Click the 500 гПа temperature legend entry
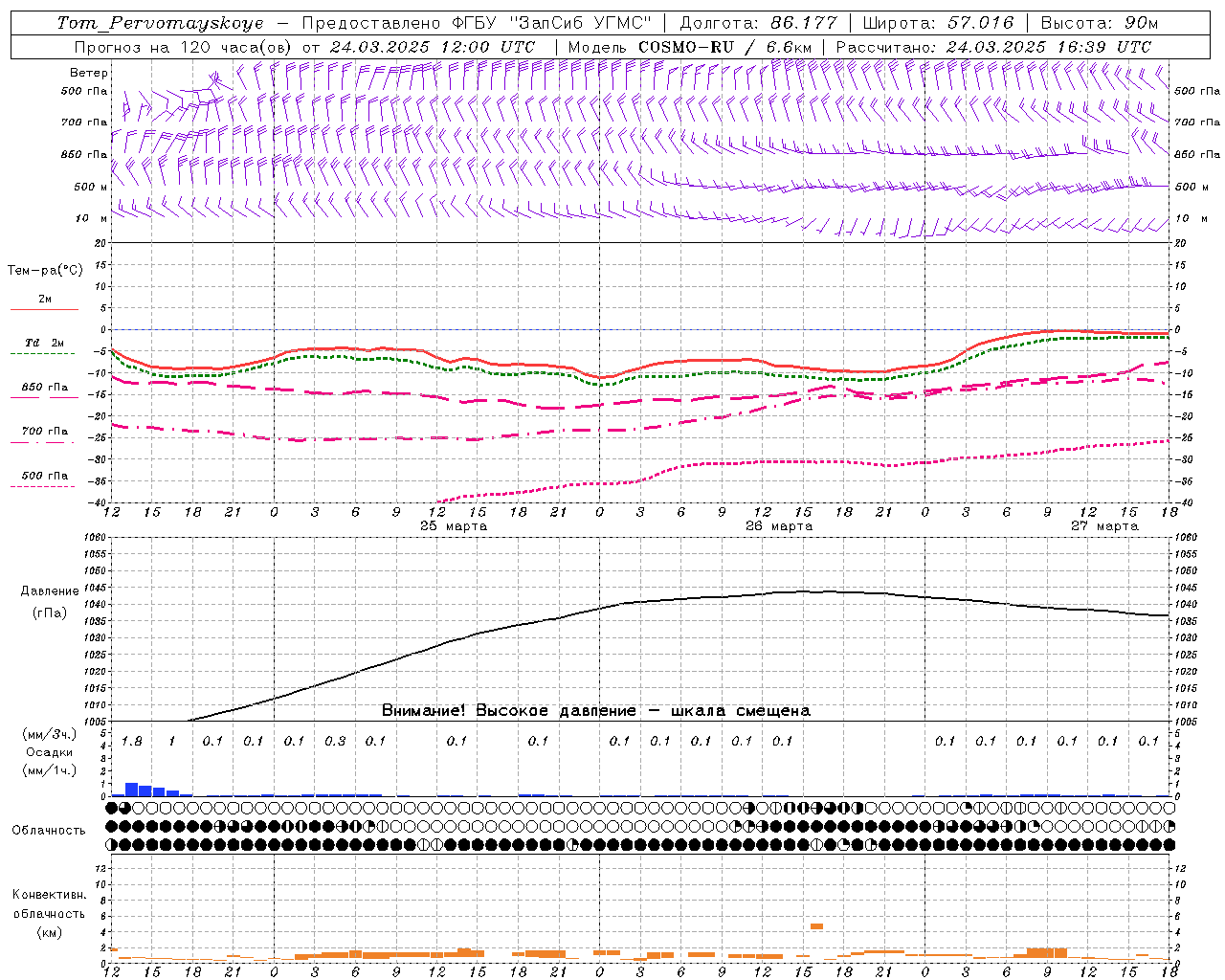This screenshot has height=980, width=1225. [44, 476]
